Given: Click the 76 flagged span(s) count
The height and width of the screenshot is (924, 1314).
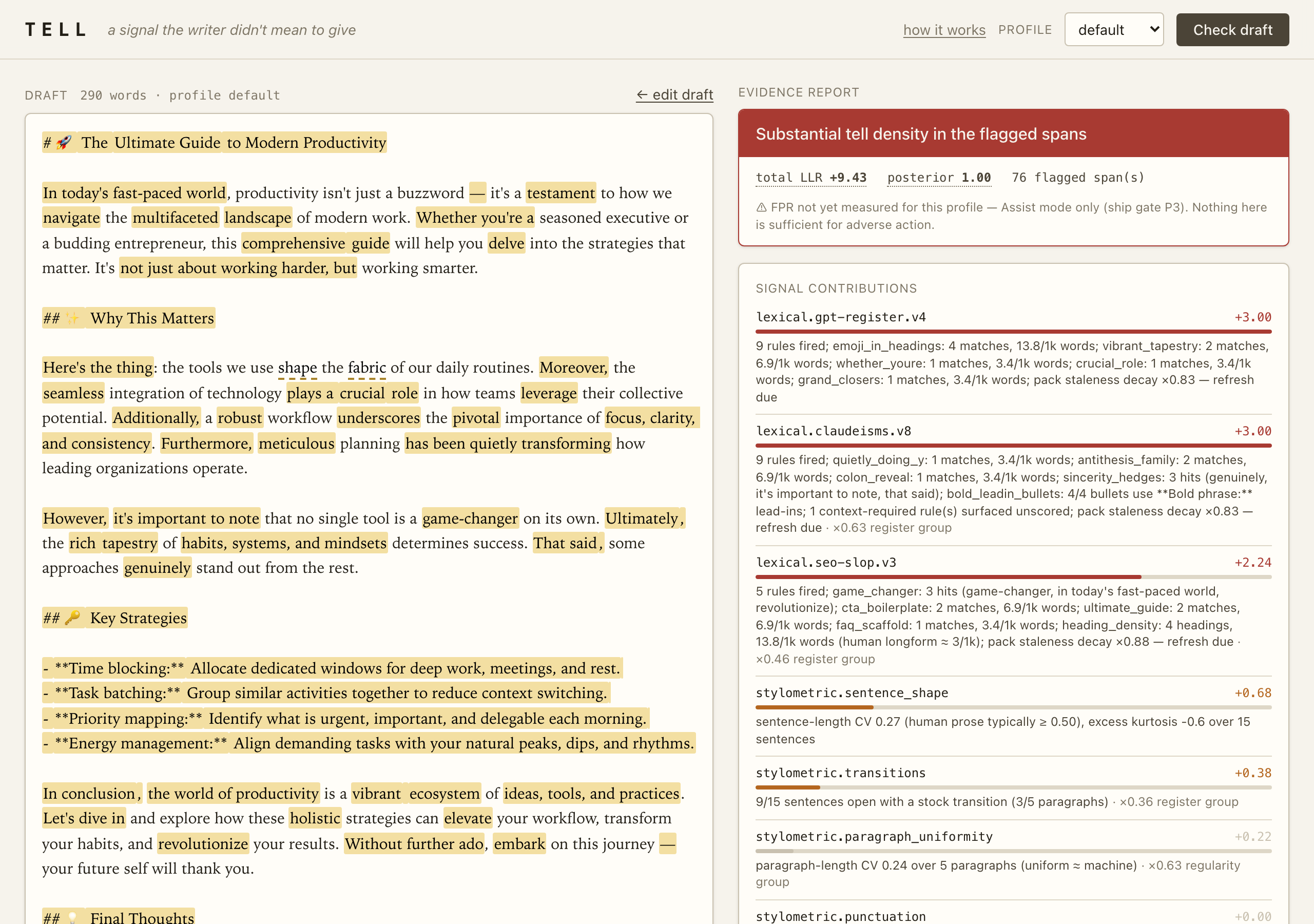Looking at the screenshot, I should click(1078, 178).
